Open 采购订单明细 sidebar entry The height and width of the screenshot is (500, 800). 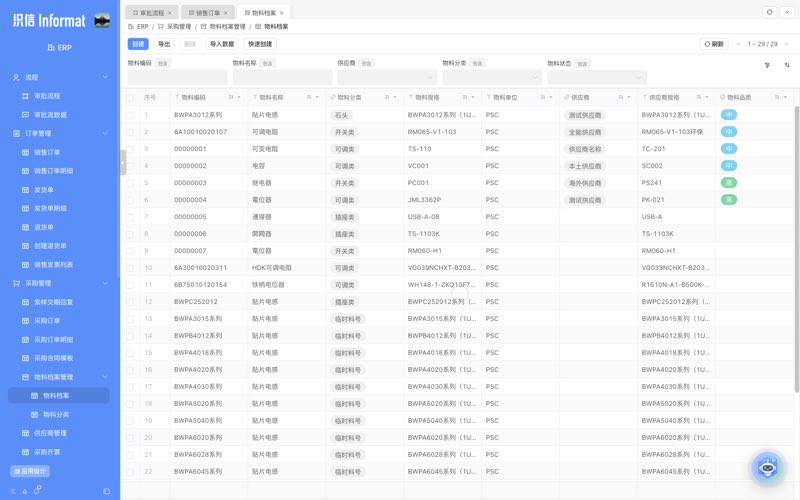click(x=53, y=339)
